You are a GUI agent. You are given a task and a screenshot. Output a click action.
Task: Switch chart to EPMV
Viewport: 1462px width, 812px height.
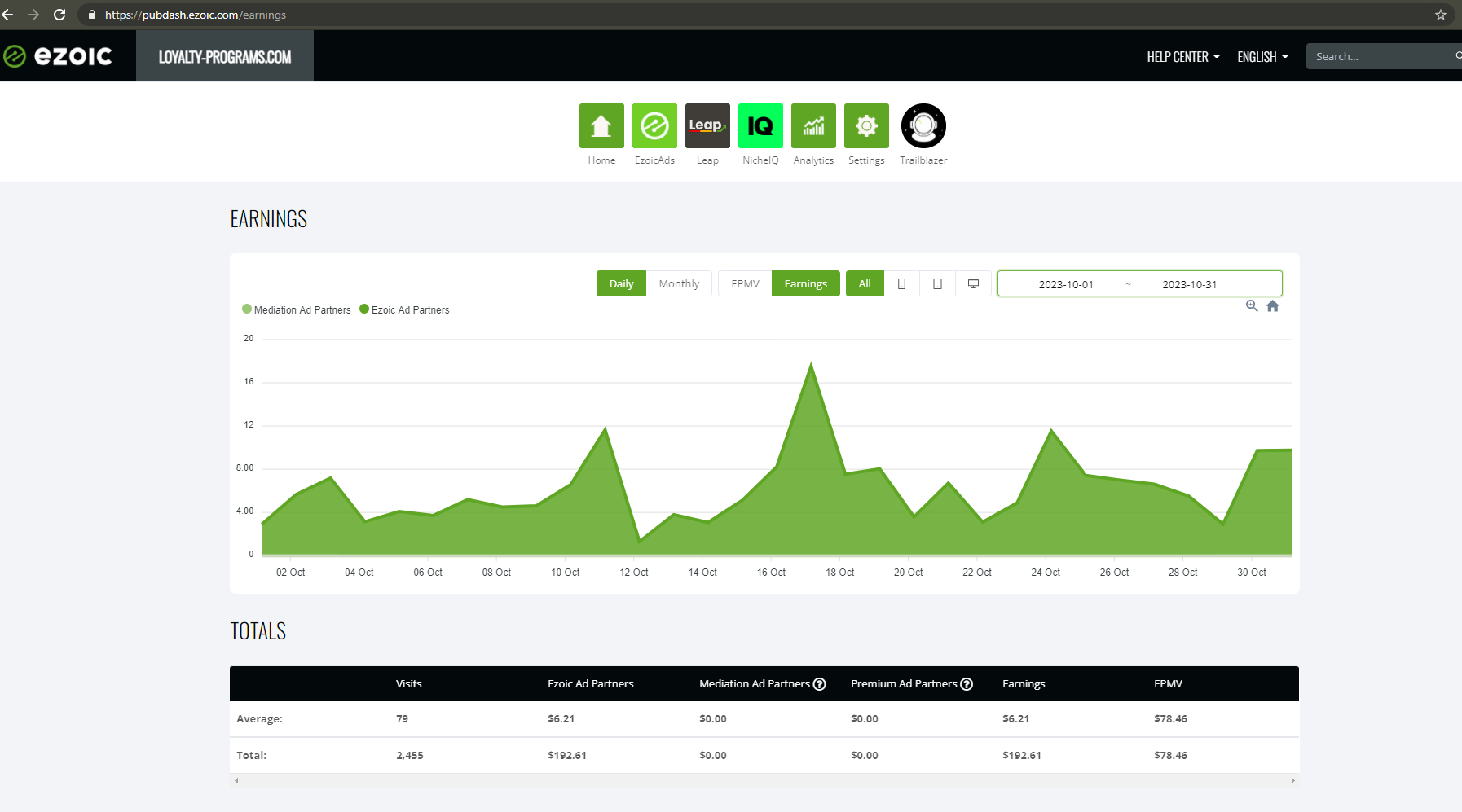(745, 283)
